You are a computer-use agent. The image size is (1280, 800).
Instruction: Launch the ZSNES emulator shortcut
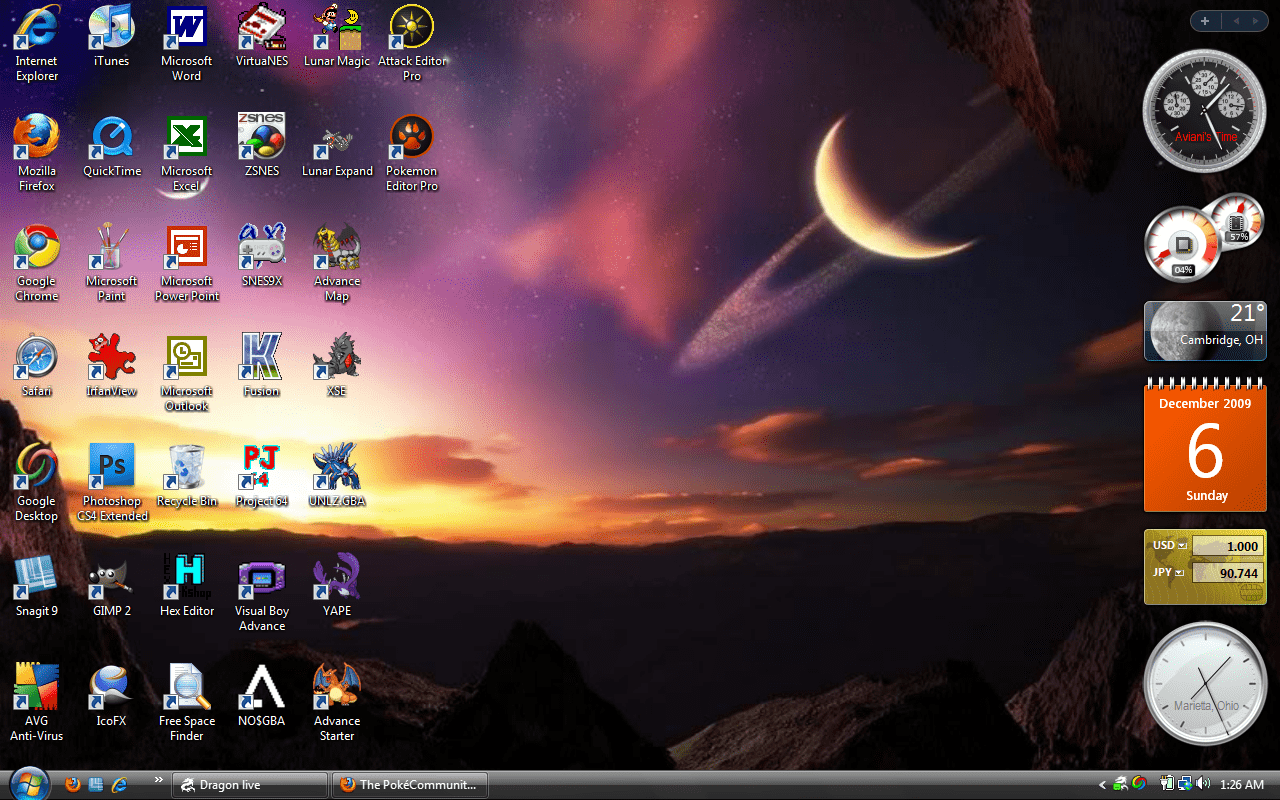262,146
